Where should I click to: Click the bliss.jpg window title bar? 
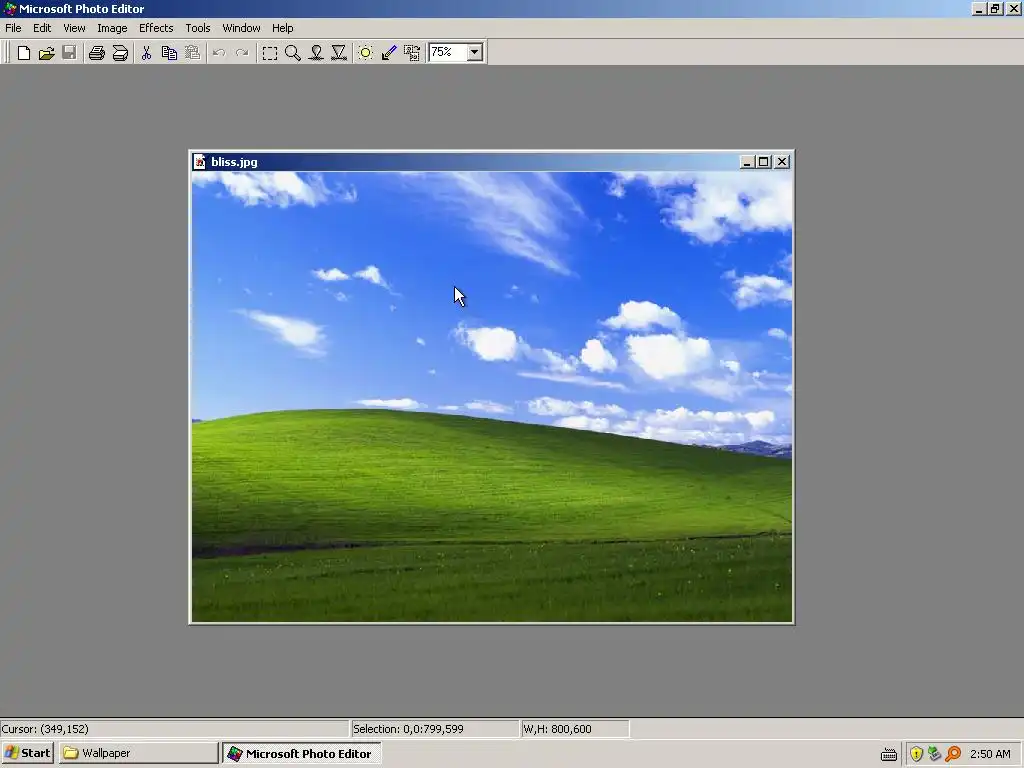492,162
